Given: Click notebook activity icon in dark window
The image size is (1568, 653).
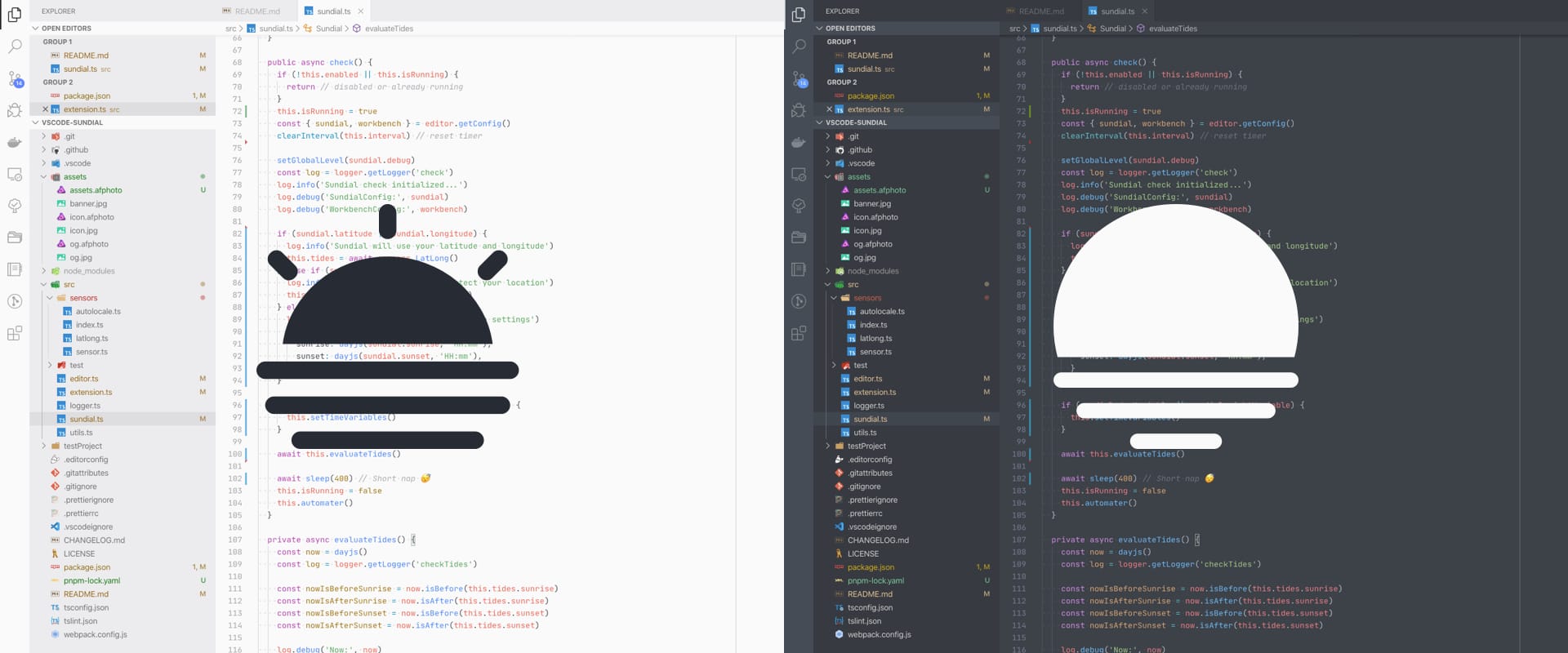Looking at the screenshot, I should [x=799, y=269].
